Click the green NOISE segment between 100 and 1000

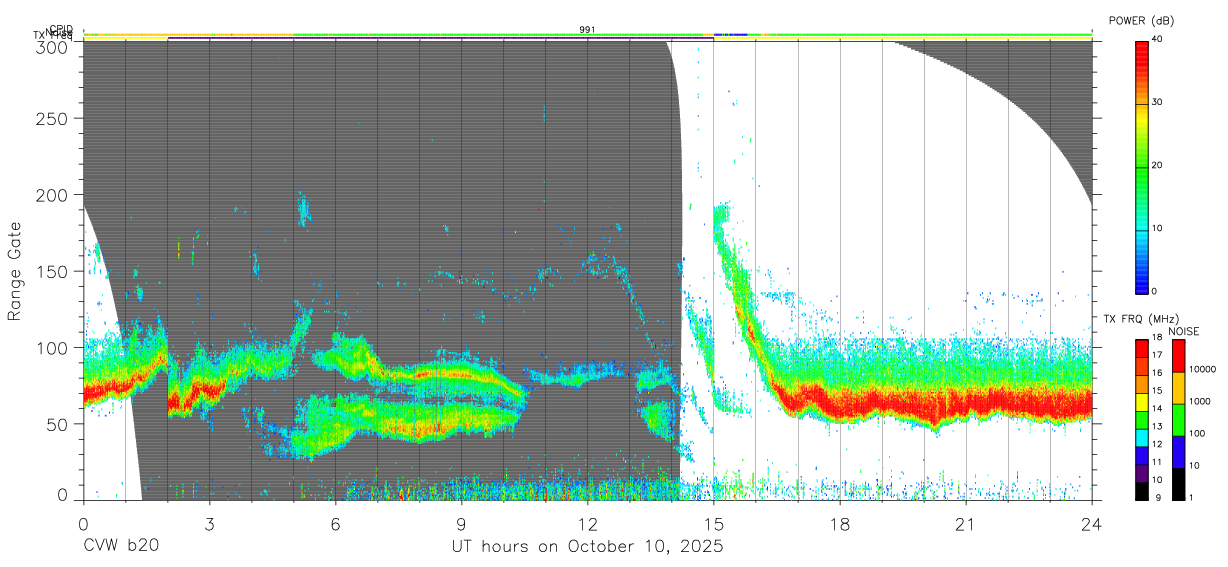click(1178, 419)
